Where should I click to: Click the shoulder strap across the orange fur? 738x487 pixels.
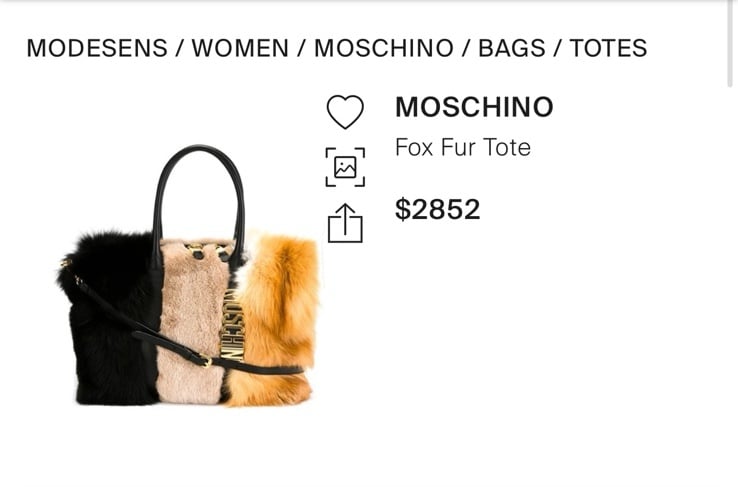point(264,368)
